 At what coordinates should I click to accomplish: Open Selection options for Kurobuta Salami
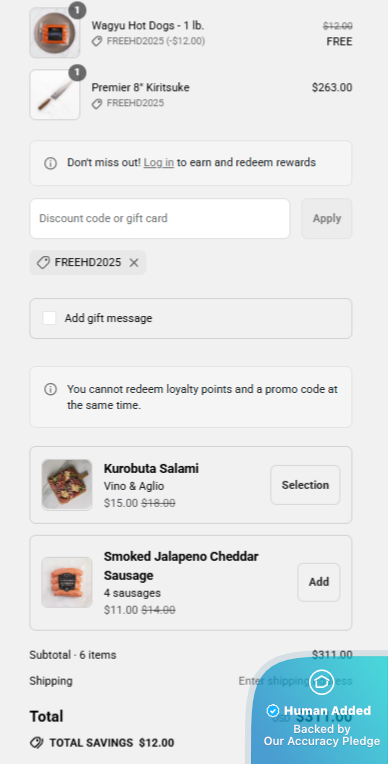[305, 485]
